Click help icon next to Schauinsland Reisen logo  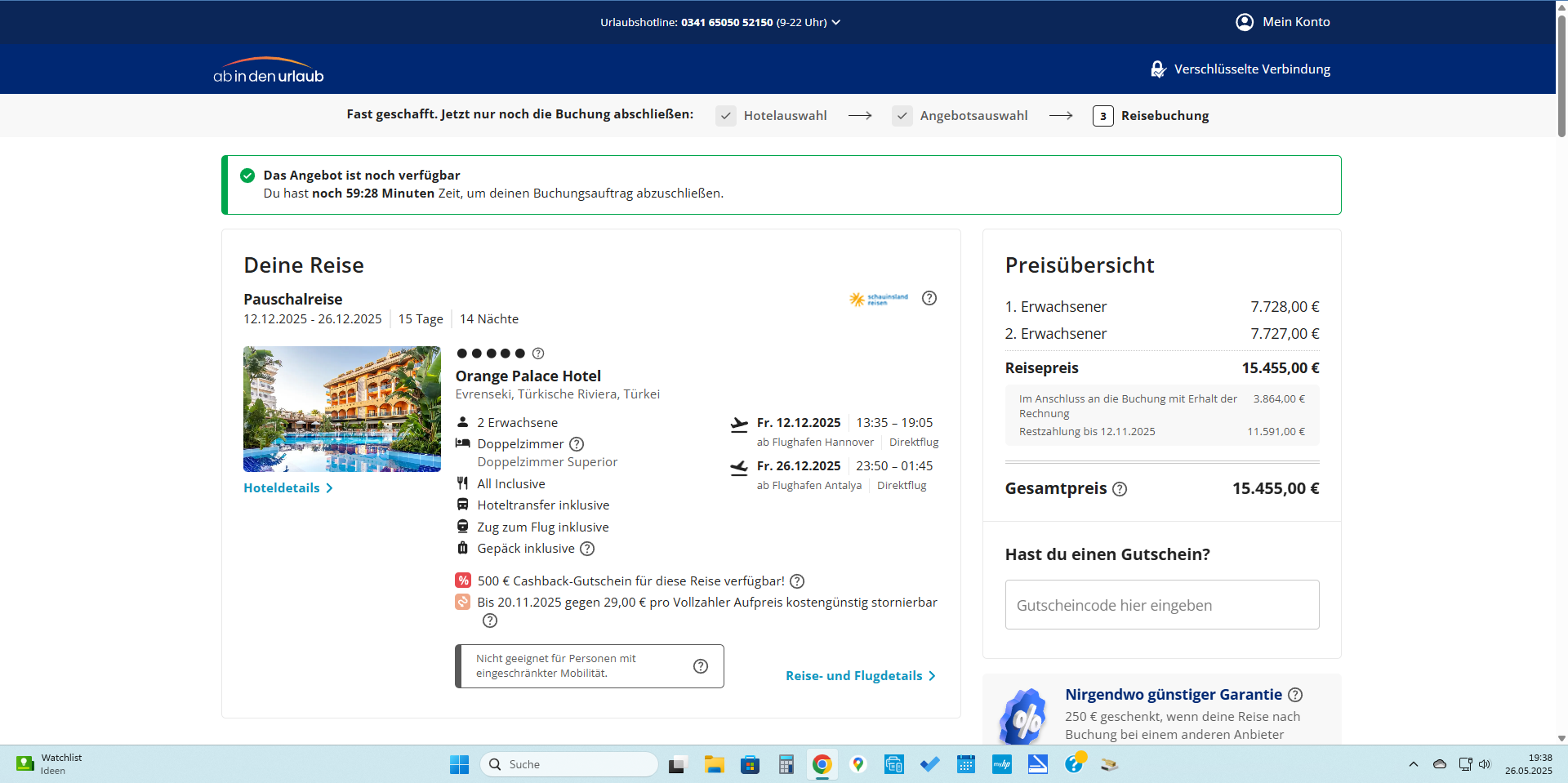929,298
